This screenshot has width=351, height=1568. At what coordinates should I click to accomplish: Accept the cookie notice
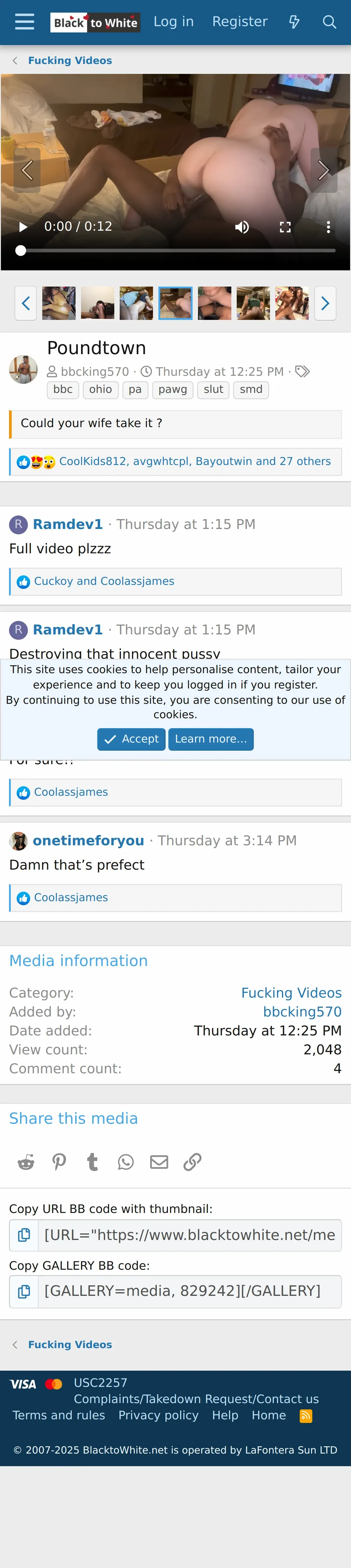click(x=131, y=739)
